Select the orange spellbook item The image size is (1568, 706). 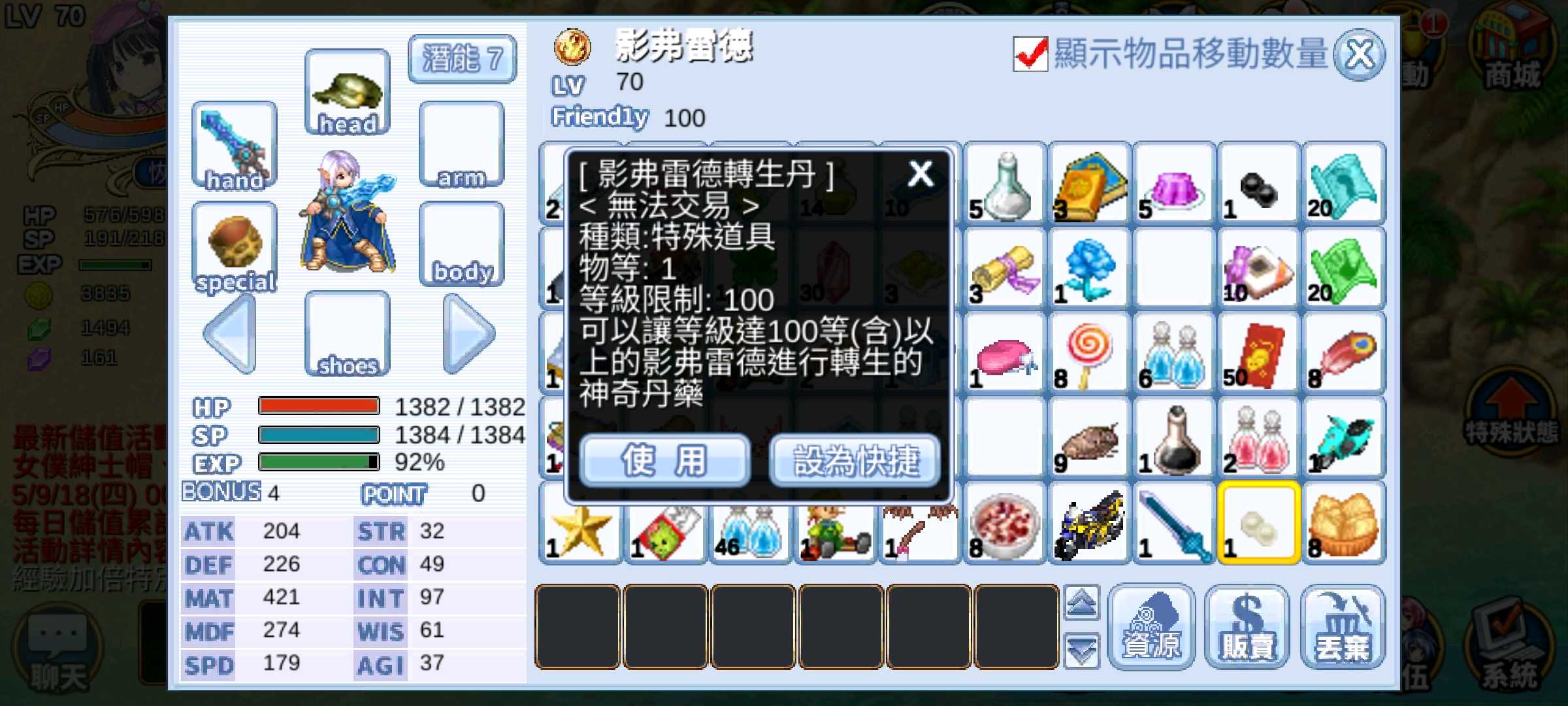(x=1089, y=184)
